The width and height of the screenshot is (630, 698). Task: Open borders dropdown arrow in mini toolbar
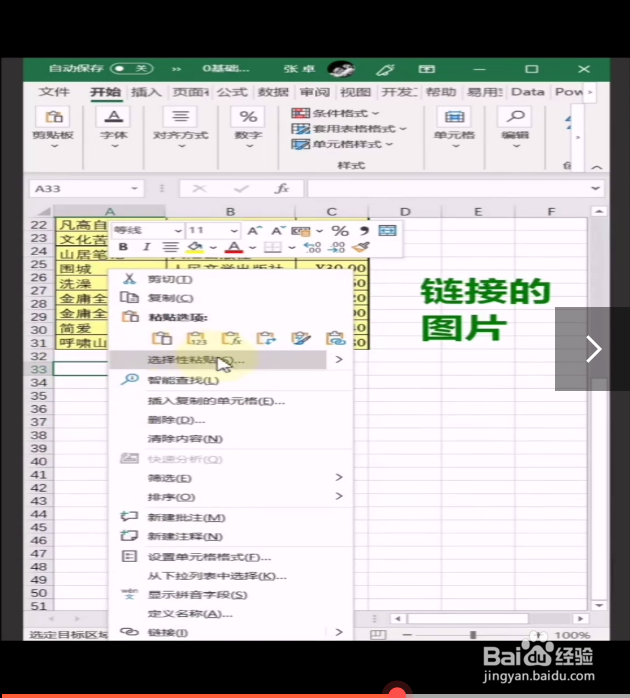click(x=292, y=248)
